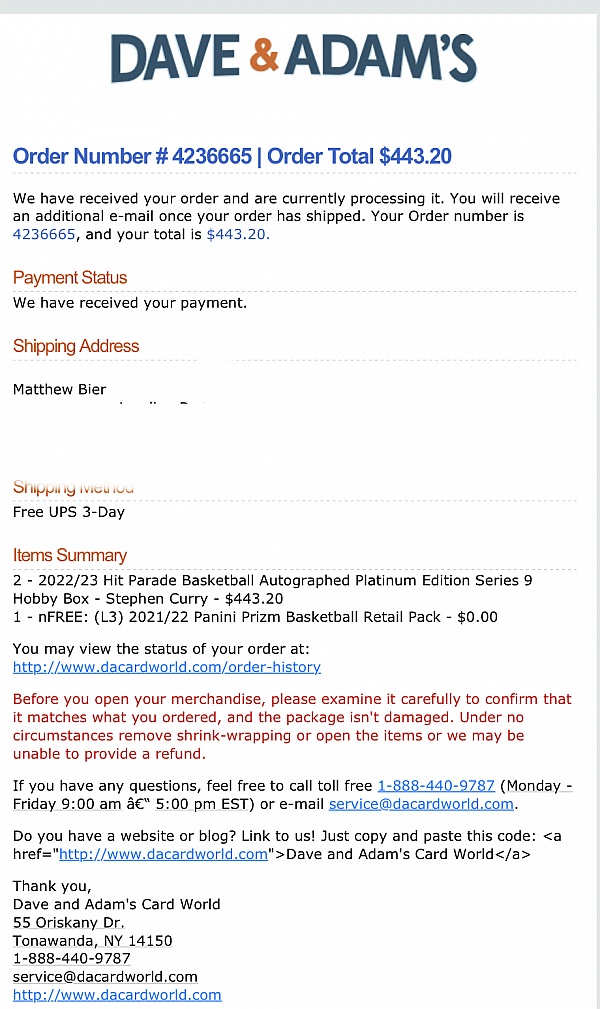Click the Order Number # 4236665 heading
This screenshot has height=1009, width=600.
click(x=132, y=156)
